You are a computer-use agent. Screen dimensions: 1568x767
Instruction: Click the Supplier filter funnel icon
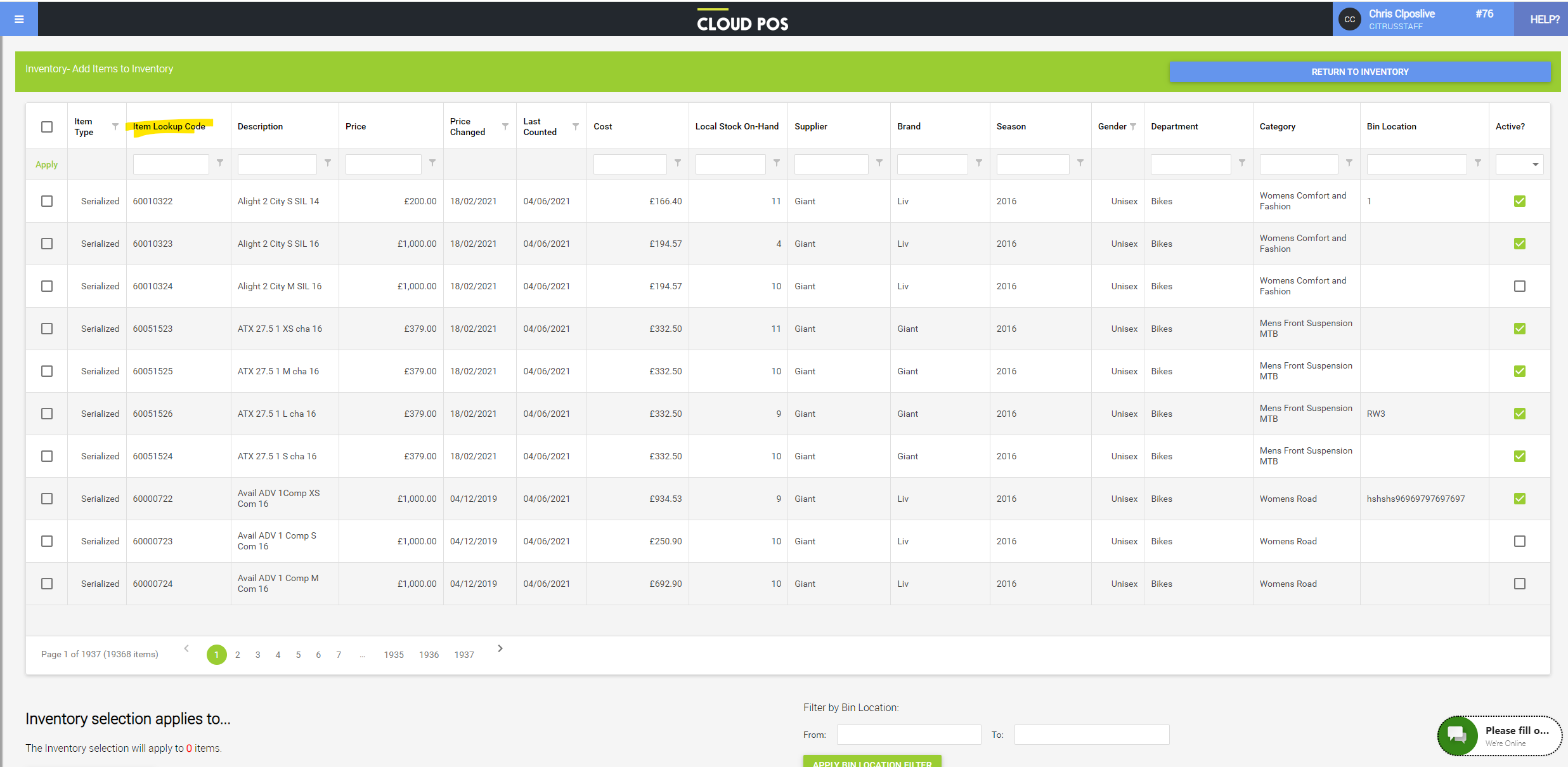879,163
